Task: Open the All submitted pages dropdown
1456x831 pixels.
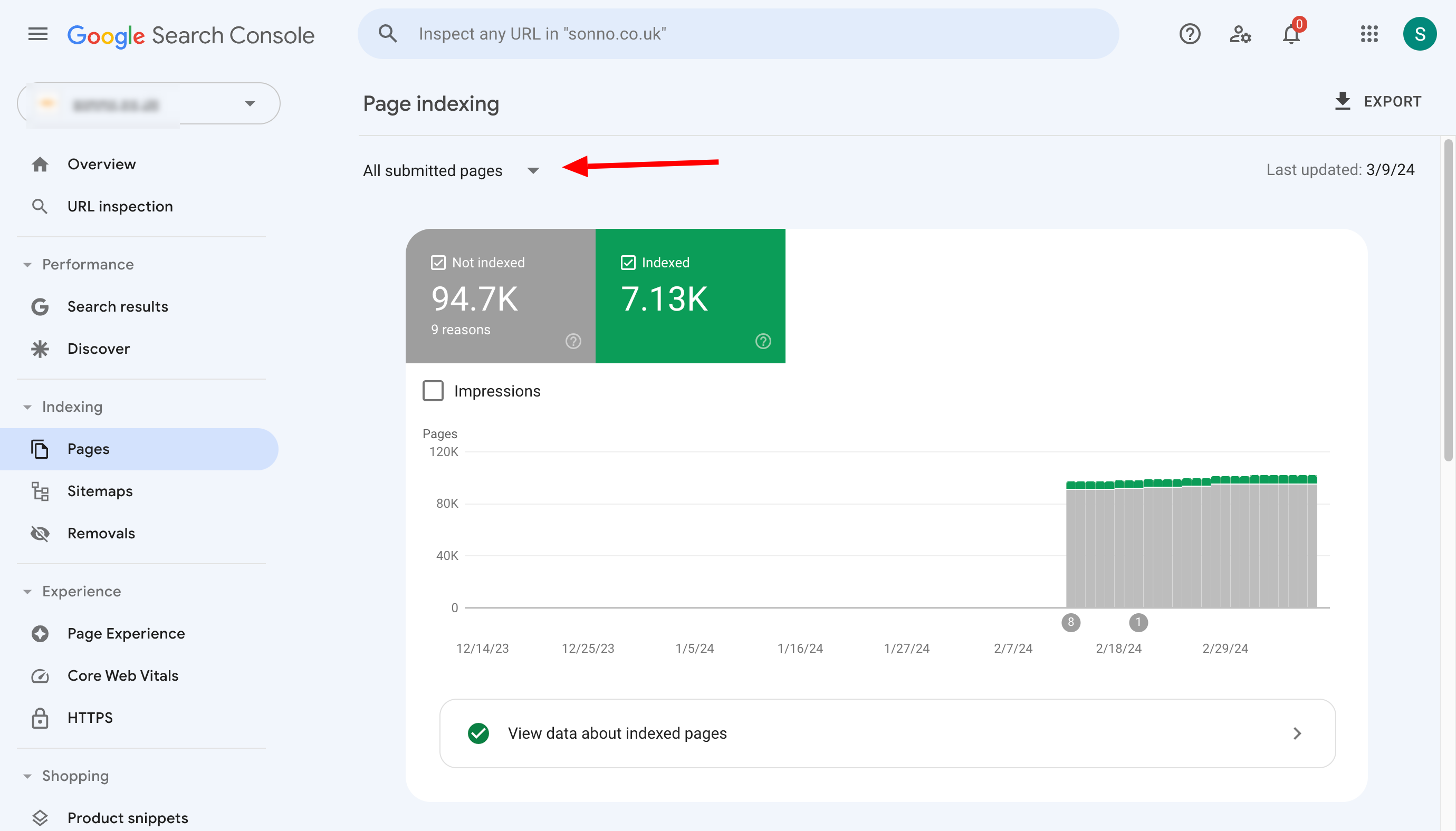Action: [x=451, y=171]
